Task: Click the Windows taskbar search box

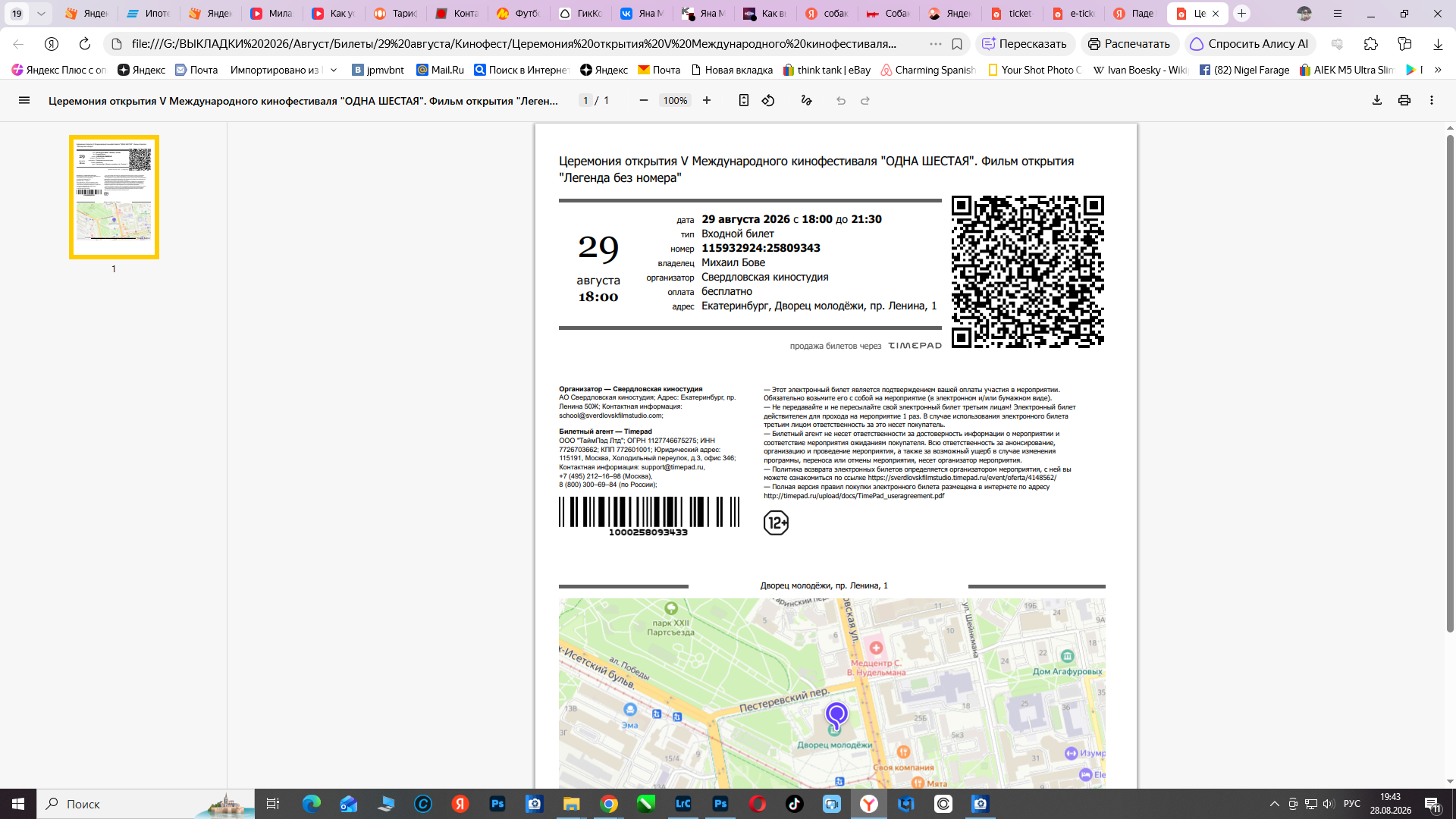Action: (146, 804)
